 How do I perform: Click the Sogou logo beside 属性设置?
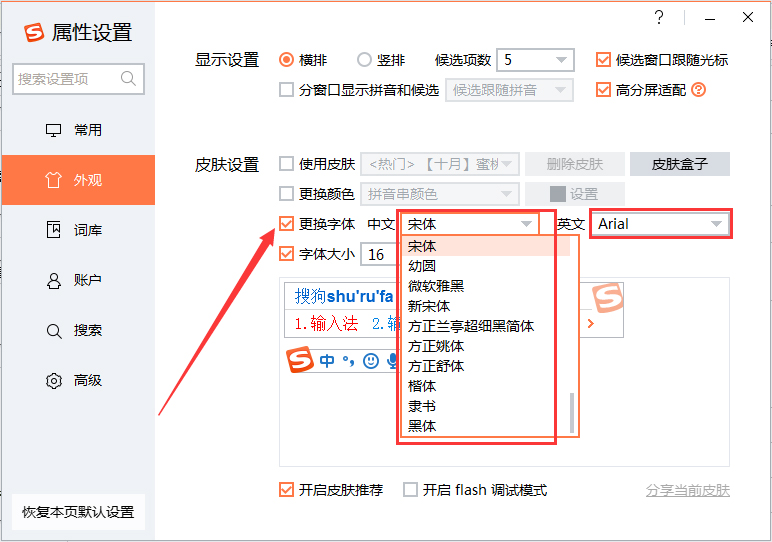coord(34,32)
